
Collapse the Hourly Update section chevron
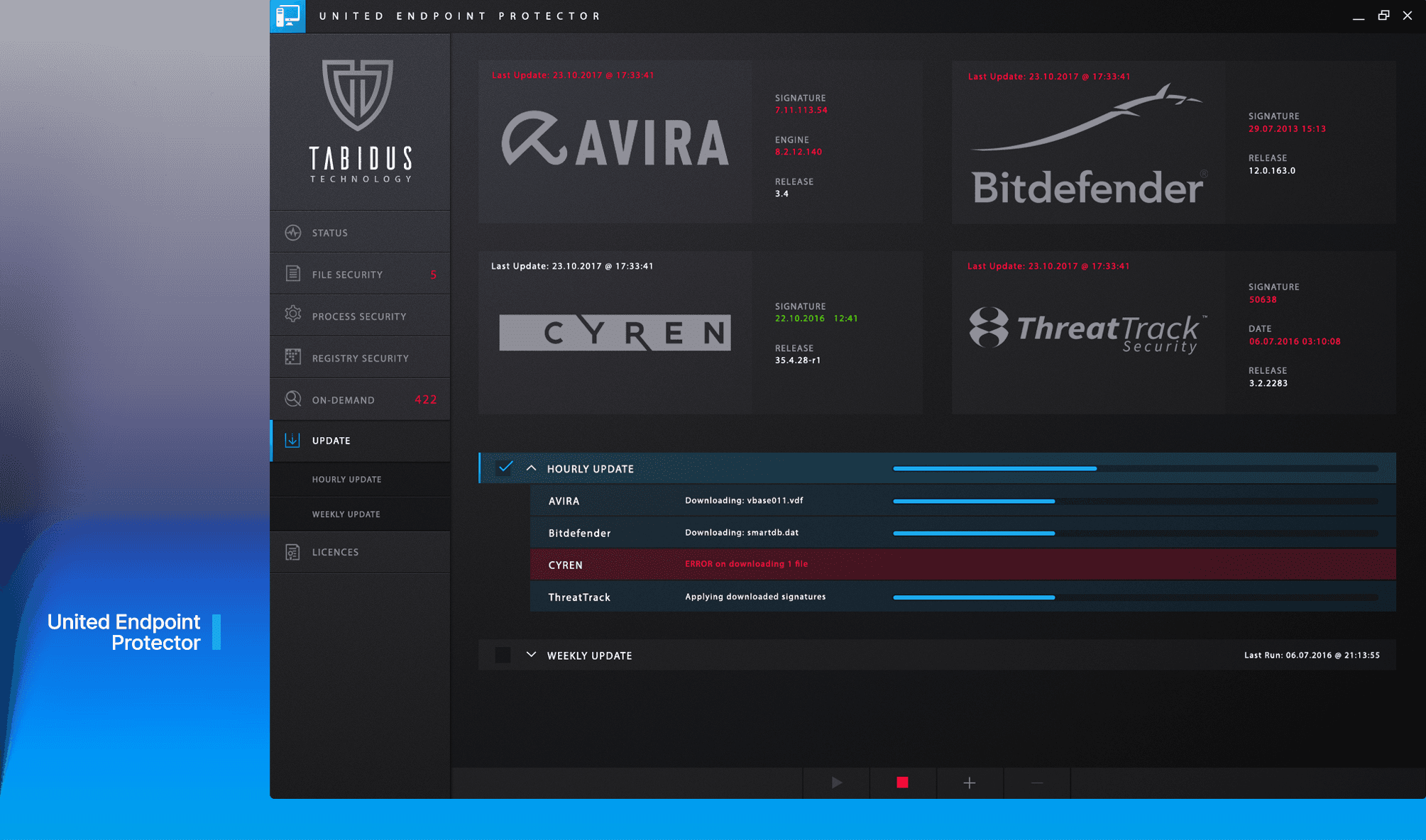tap(531, 468)
